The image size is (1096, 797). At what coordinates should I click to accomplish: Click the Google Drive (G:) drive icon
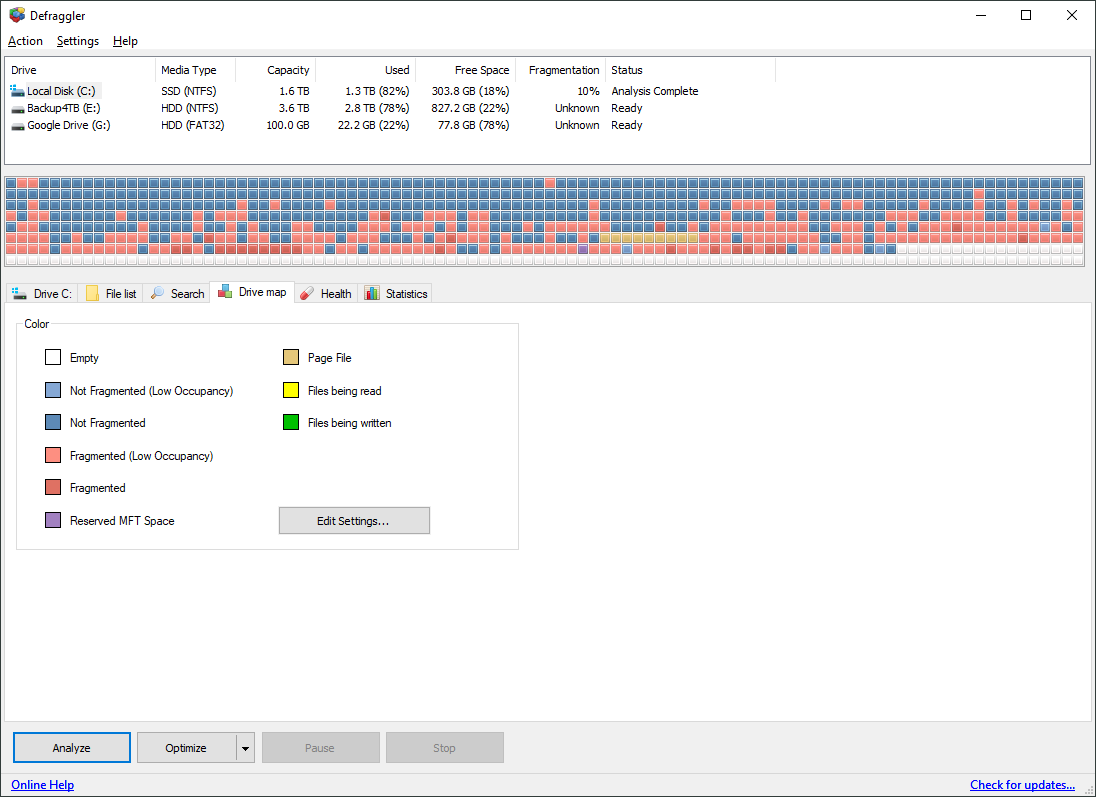click(17, 126)
